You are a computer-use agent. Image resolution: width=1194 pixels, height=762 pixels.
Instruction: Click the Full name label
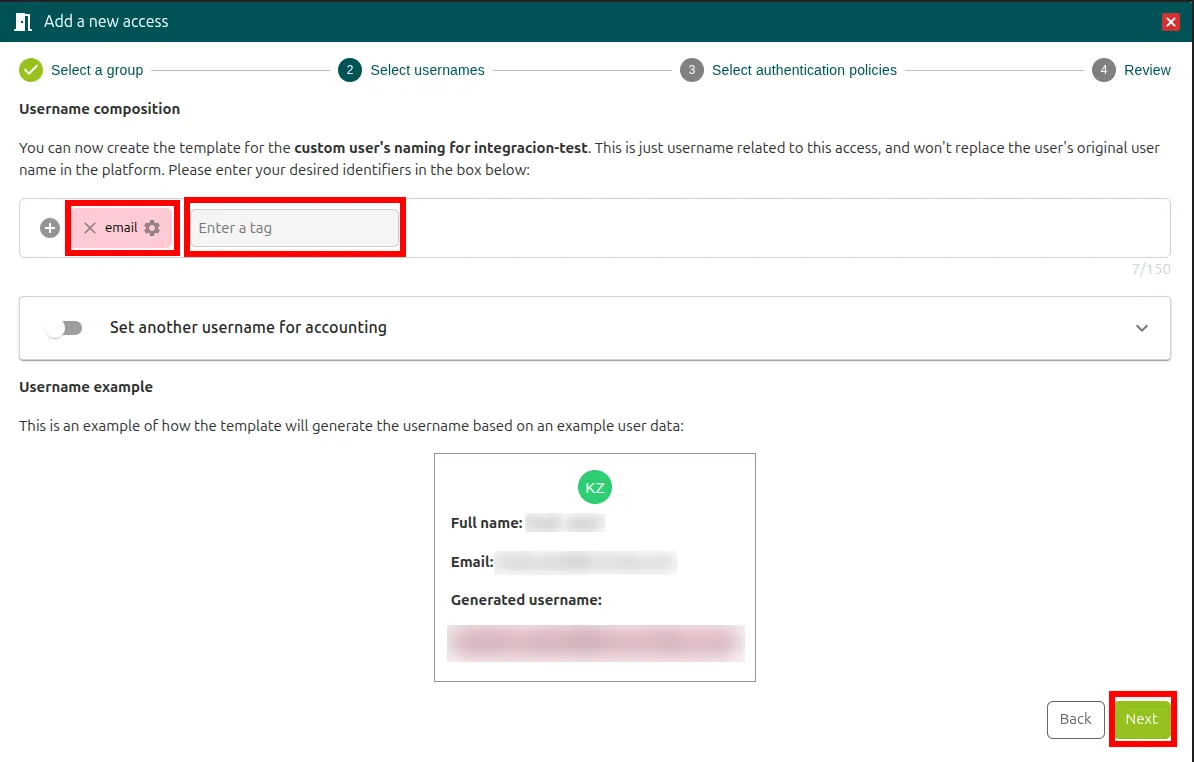click(487, 523)
